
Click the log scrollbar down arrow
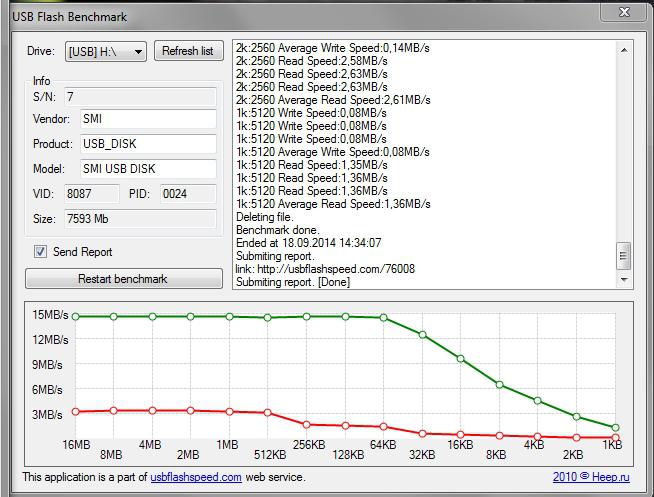(624, 279)
